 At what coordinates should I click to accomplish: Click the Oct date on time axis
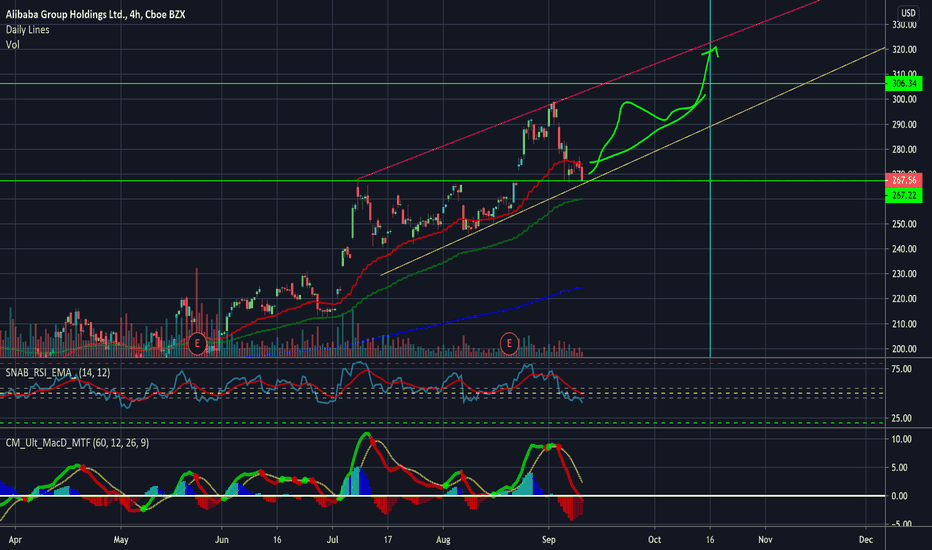(x=654, y=540)
